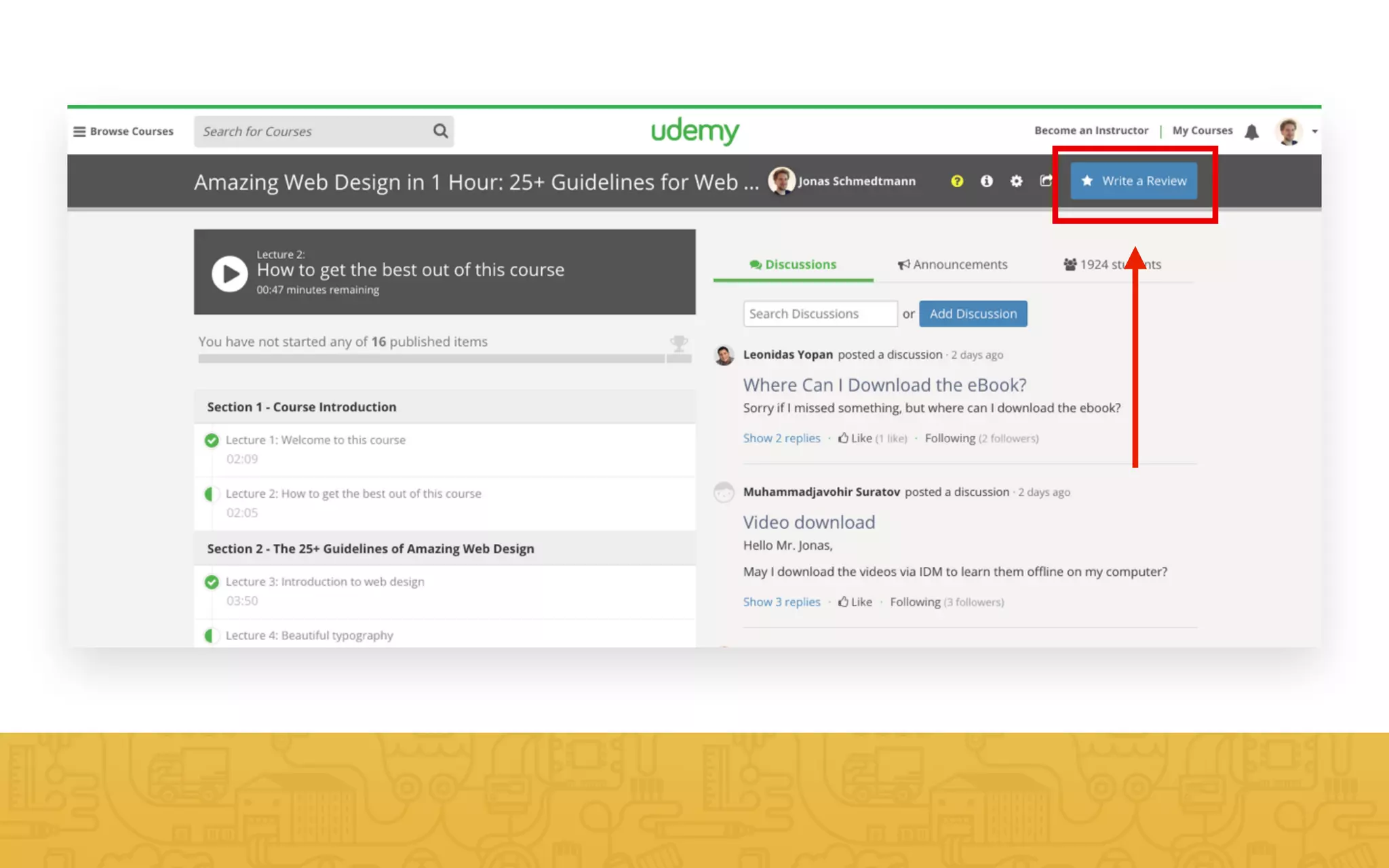This screenshot has height=868, width=1389.
Task: Switch to the Announcements tab
Action: tap(952, 264)
